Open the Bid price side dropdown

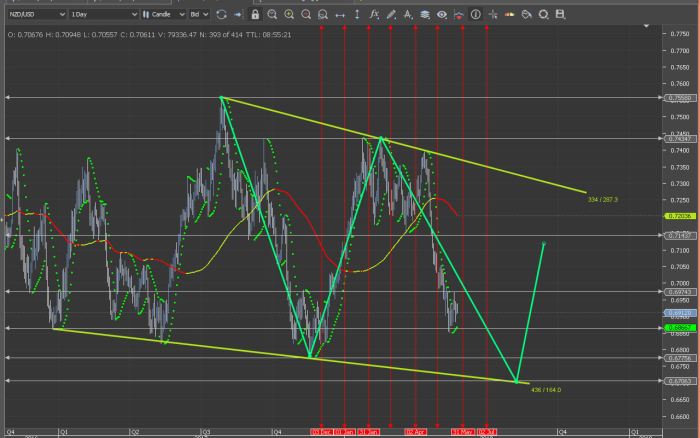pos(199,14)
